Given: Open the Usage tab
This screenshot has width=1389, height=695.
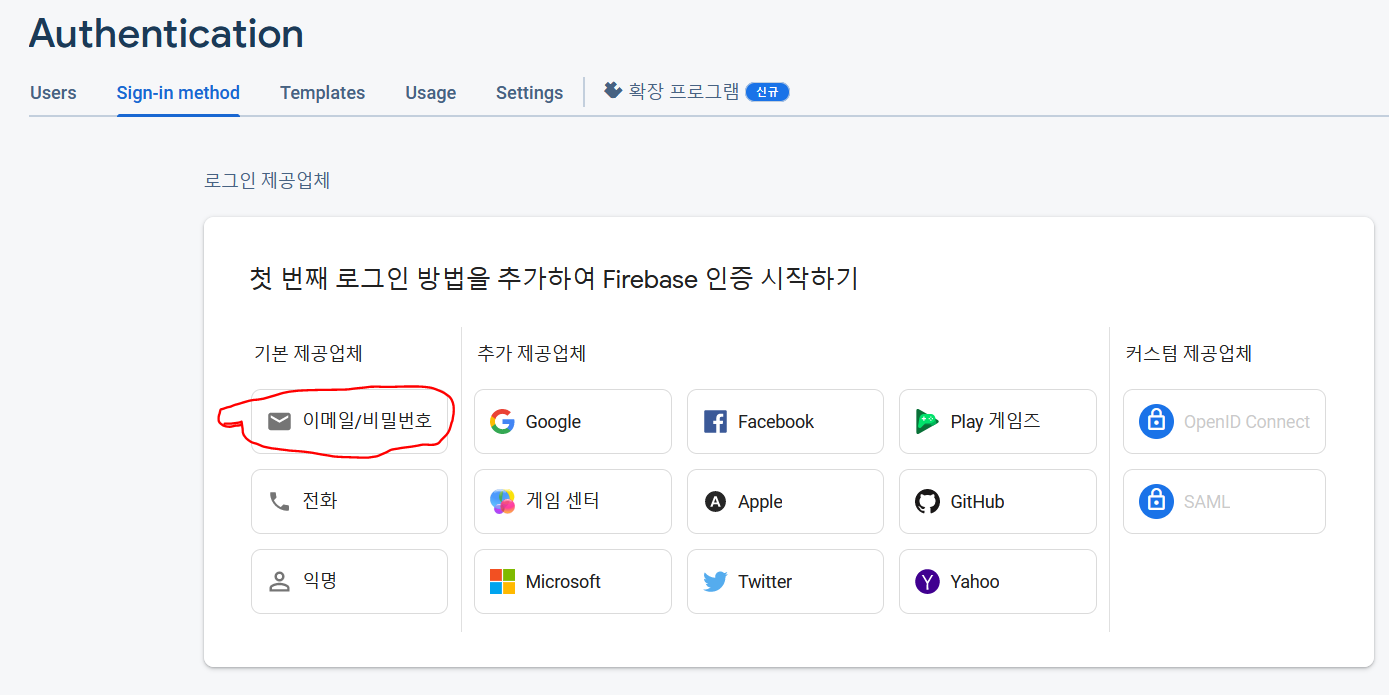Looking at the screenshot, I should point(431,93).
